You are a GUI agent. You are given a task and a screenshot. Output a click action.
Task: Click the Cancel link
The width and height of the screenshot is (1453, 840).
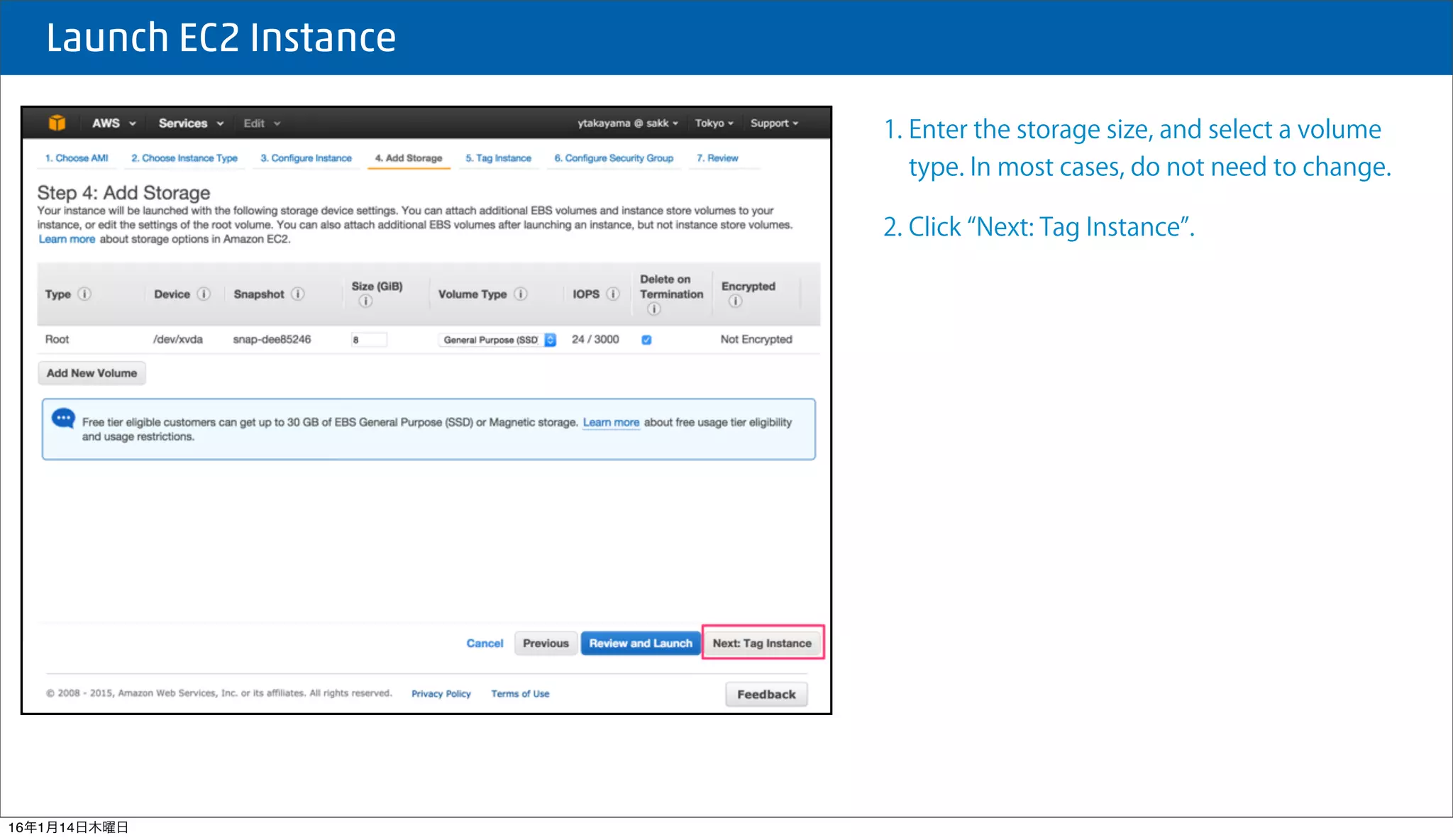coord(485,643)
